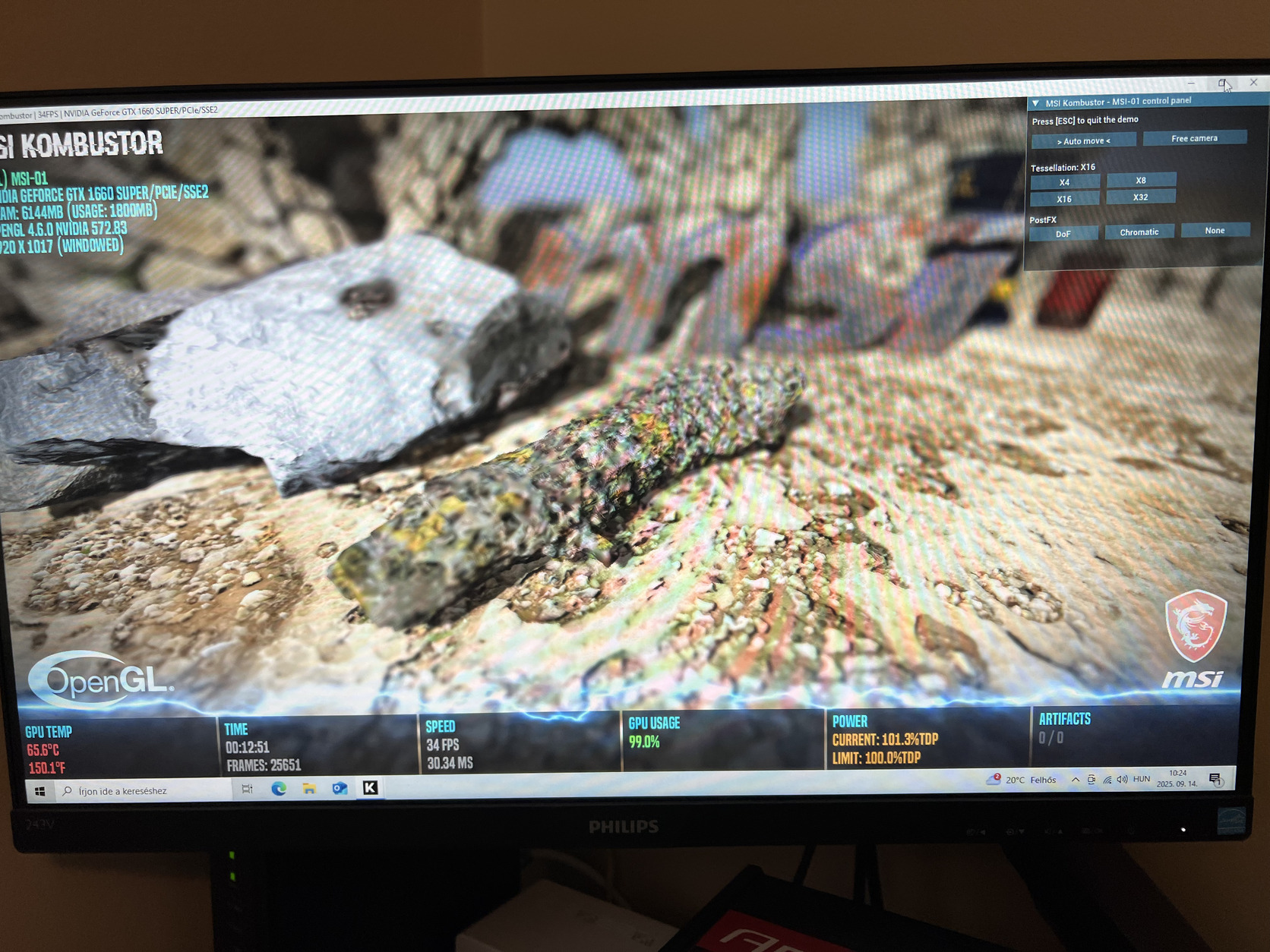
Task: Click the GPU TEMP 65.6°C reading
Action: [x=43, y=750]
